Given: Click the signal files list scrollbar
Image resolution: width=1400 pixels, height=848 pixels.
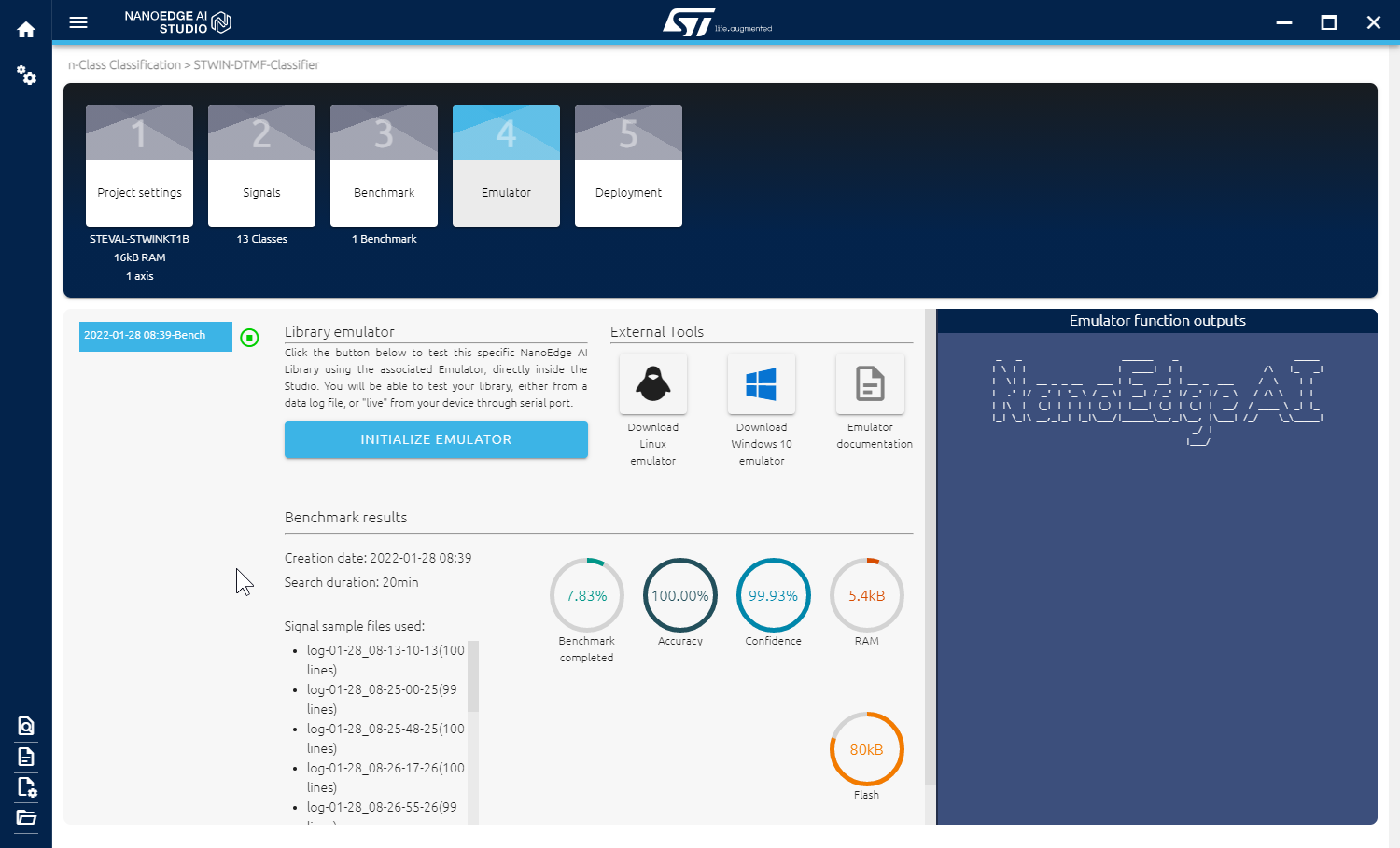Looking at the screenshot, I should coord(473,676).
